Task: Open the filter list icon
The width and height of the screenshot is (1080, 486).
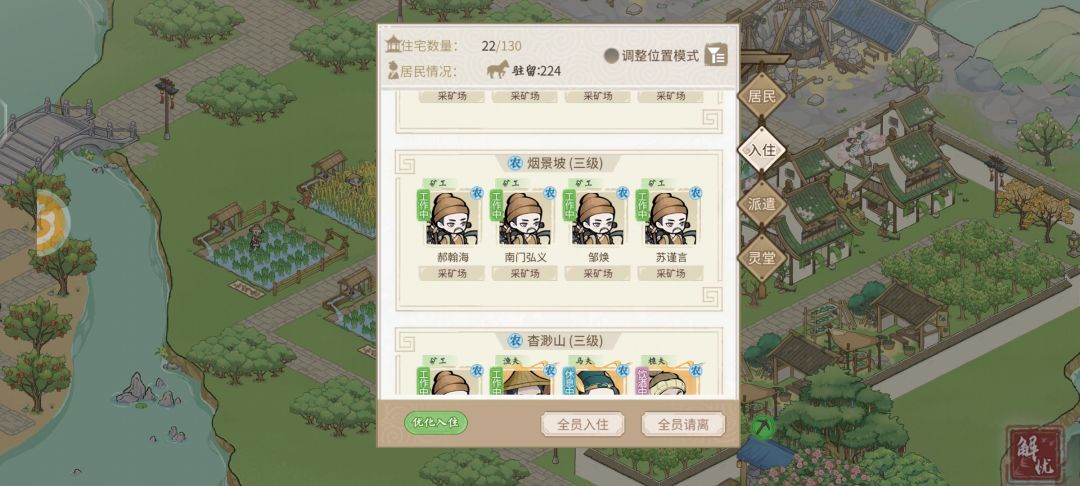Action: pos(716,55)
